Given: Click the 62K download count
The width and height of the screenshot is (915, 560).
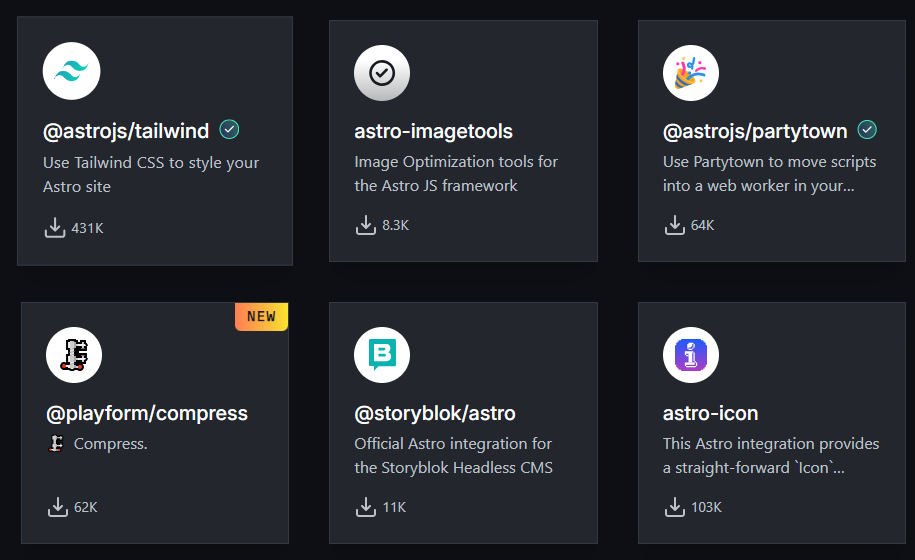Looking at the screenshot, I should tap(86, 508).
